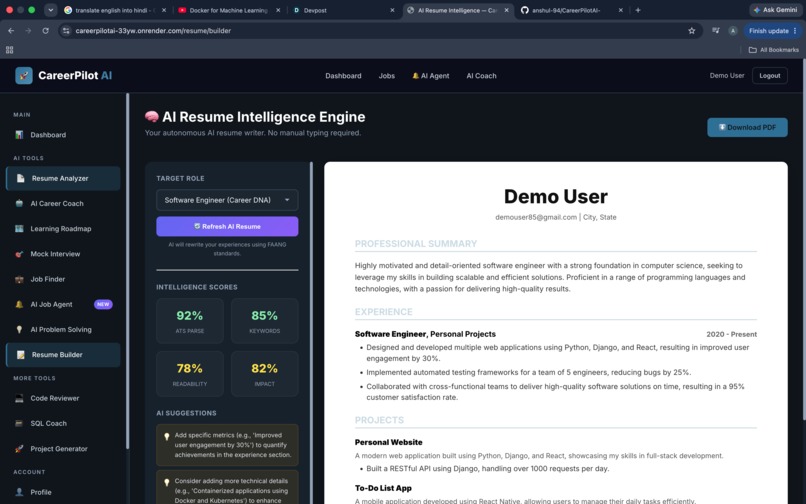
Task: Close the AI Resume Intelligence browser tab
Action: click(506, 10)
